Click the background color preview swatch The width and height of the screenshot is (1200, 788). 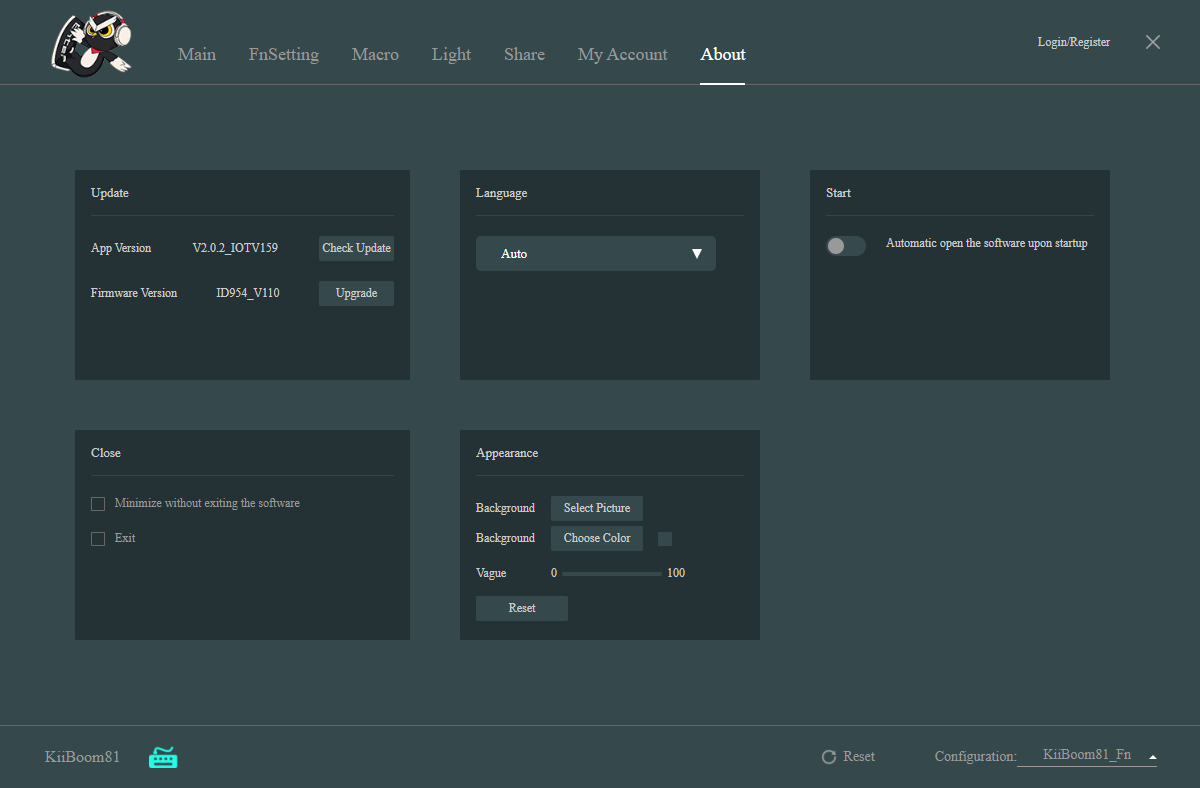tap(665, 539)
